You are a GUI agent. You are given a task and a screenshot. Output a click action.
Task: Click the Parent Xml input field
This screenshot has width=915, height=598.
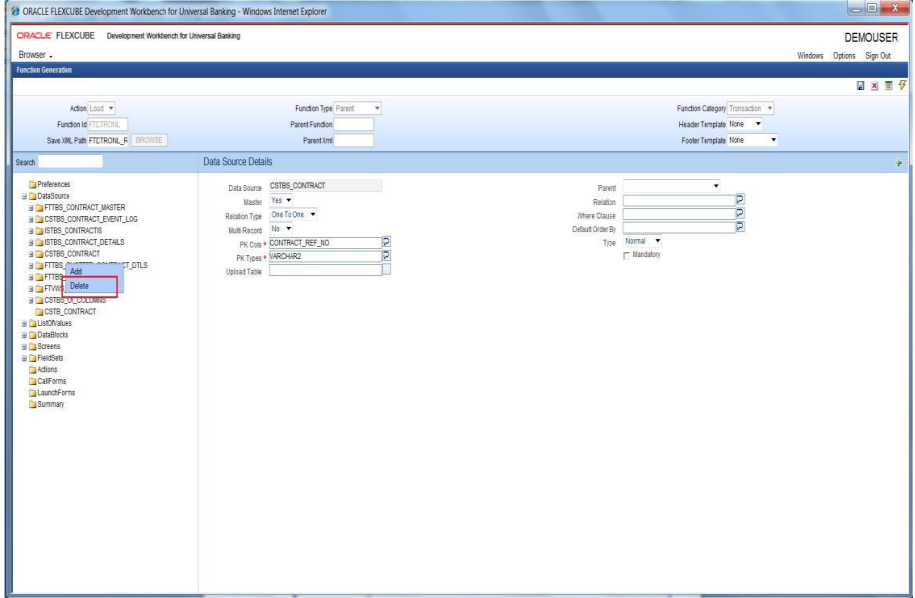point(354,140)
